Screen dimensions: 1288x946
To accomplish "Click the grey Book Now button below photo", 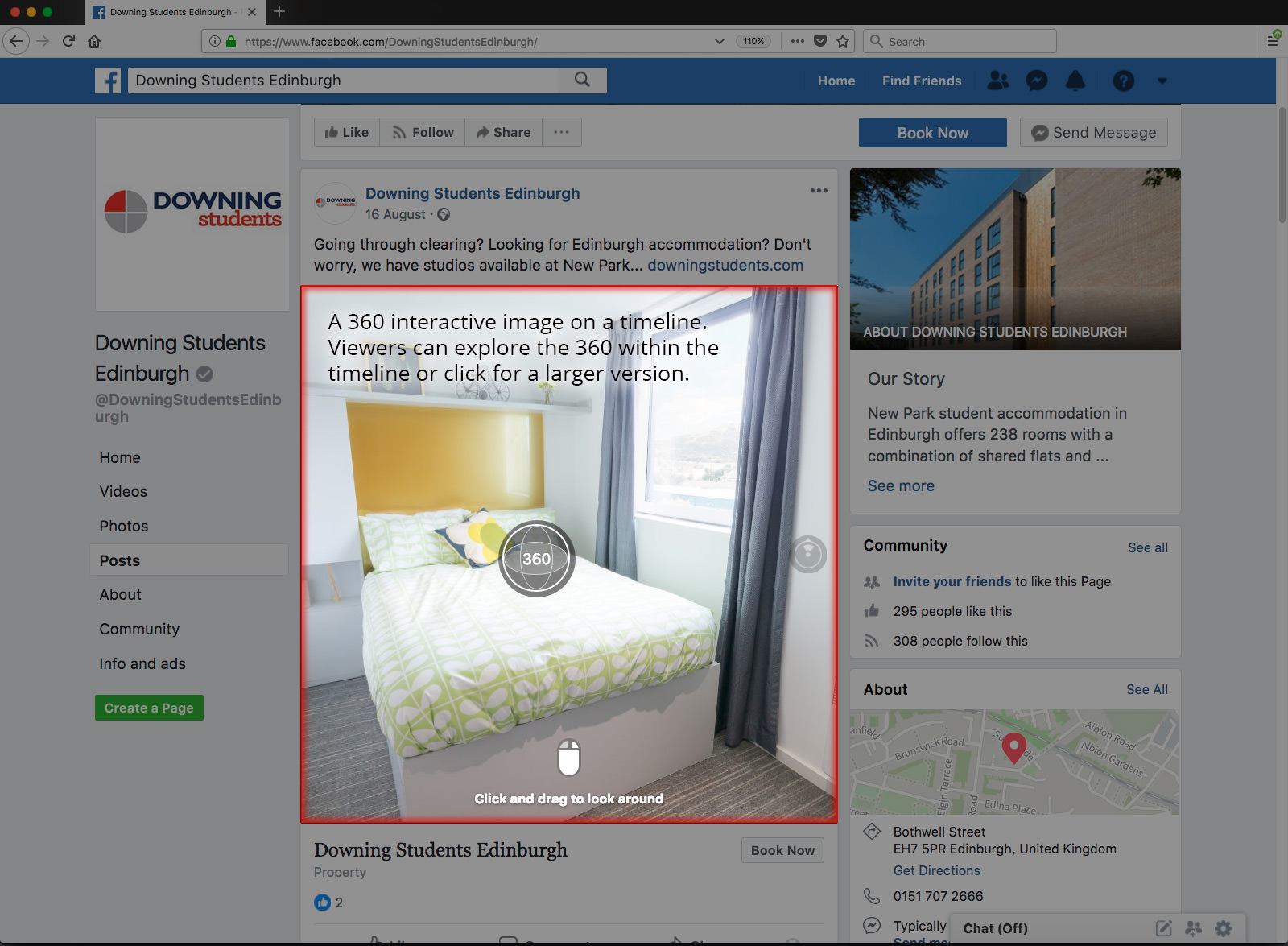I will pos(782,850).
